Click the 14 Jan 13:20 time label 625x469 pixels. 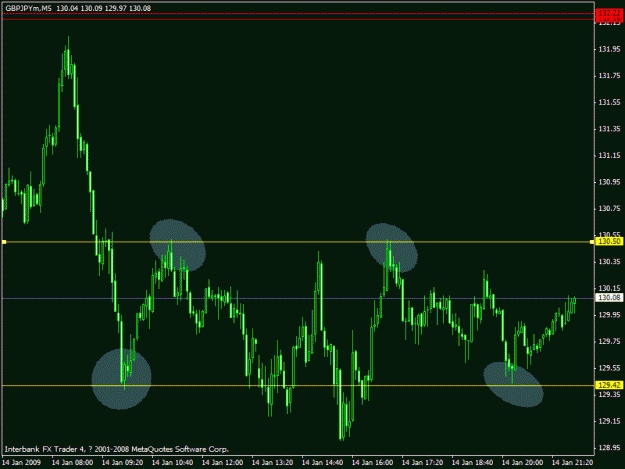pyautogui.click(x=273, y=463)
